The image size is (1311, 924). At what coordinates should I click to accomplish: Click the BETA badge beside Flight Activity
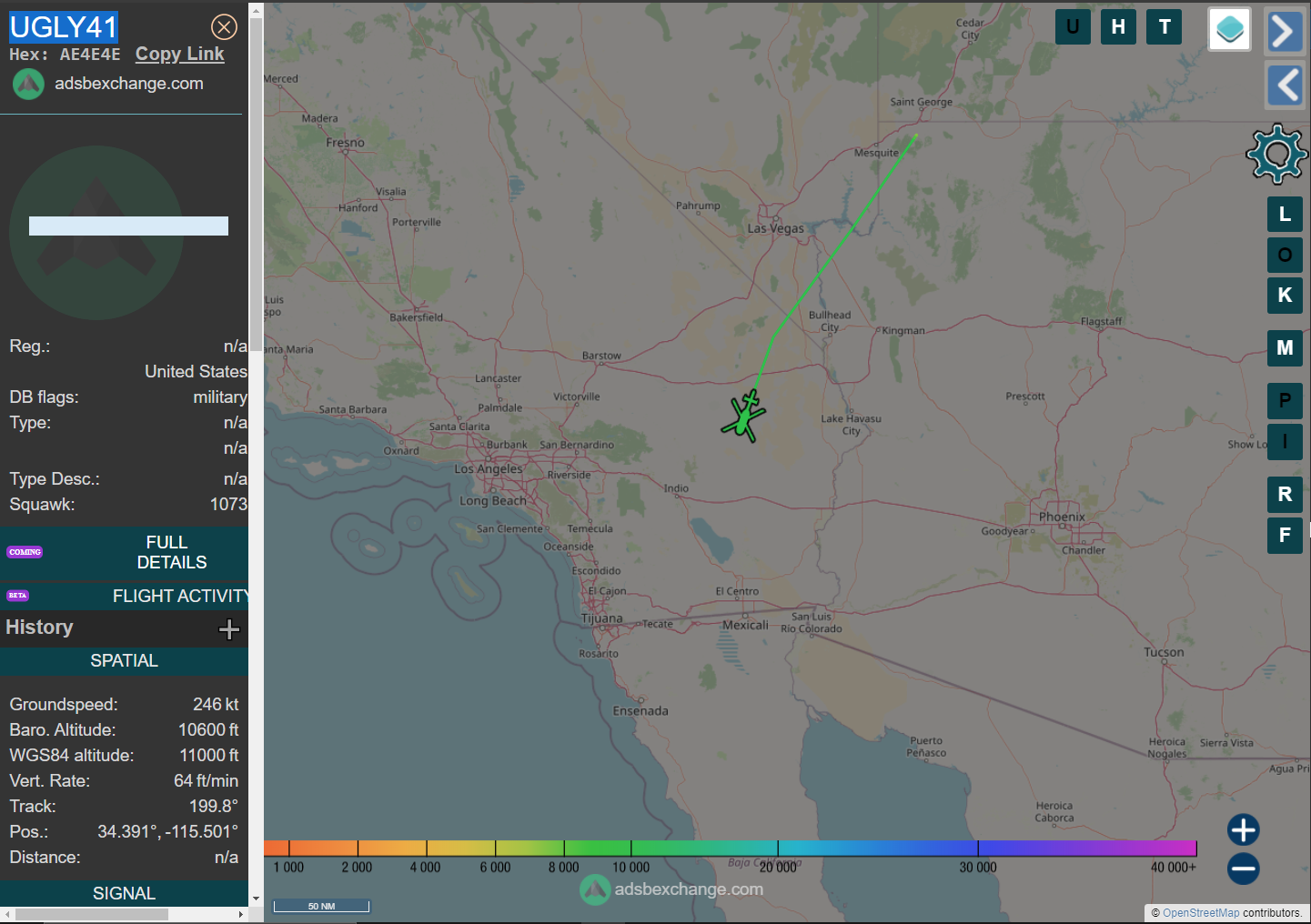click(17, 596)
